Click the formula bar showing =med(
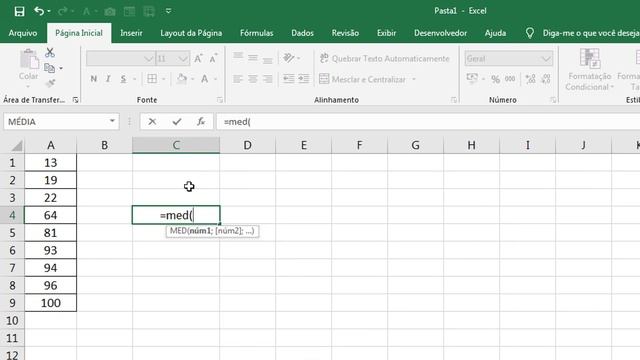 click(x=428, y=122)
